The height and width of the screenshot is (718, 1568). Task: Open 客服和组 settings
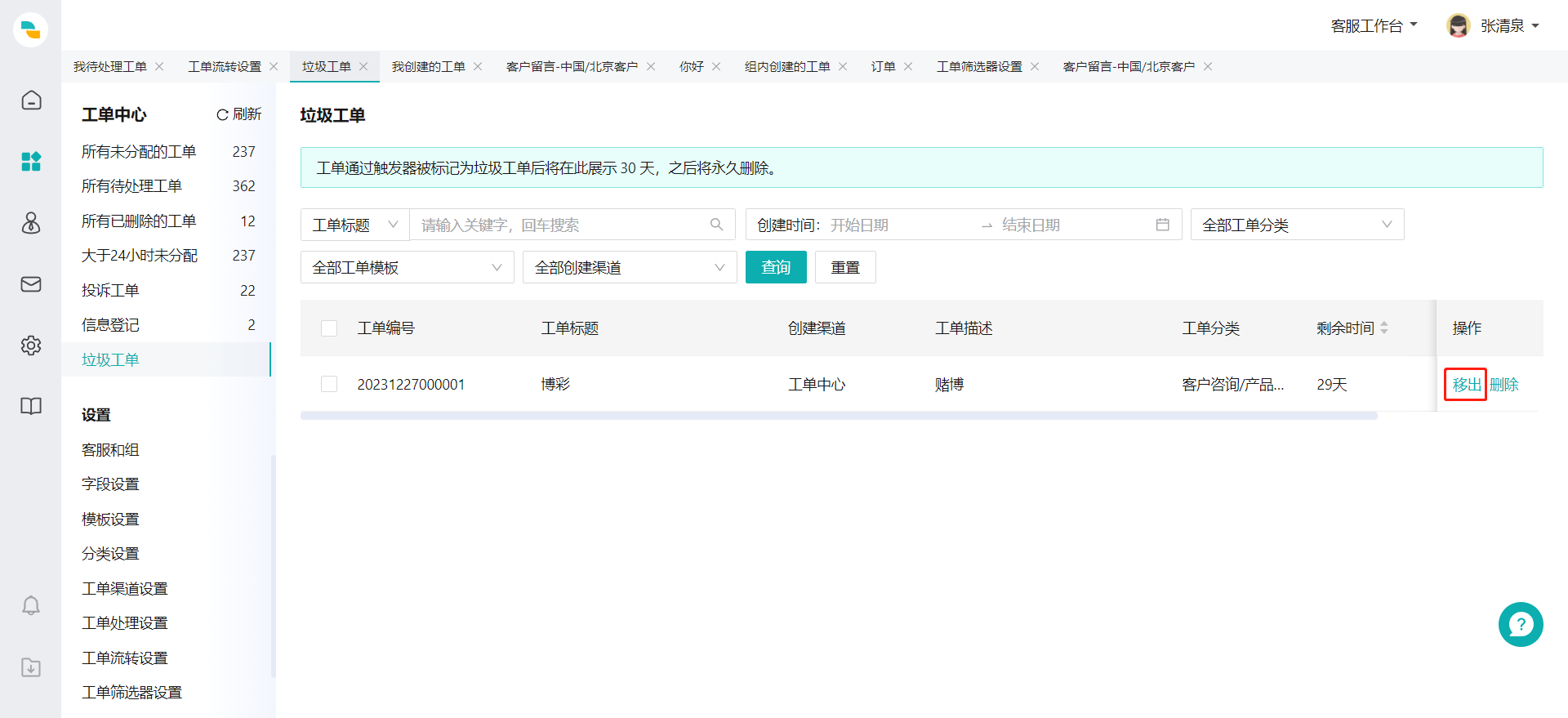coord(110,450)
